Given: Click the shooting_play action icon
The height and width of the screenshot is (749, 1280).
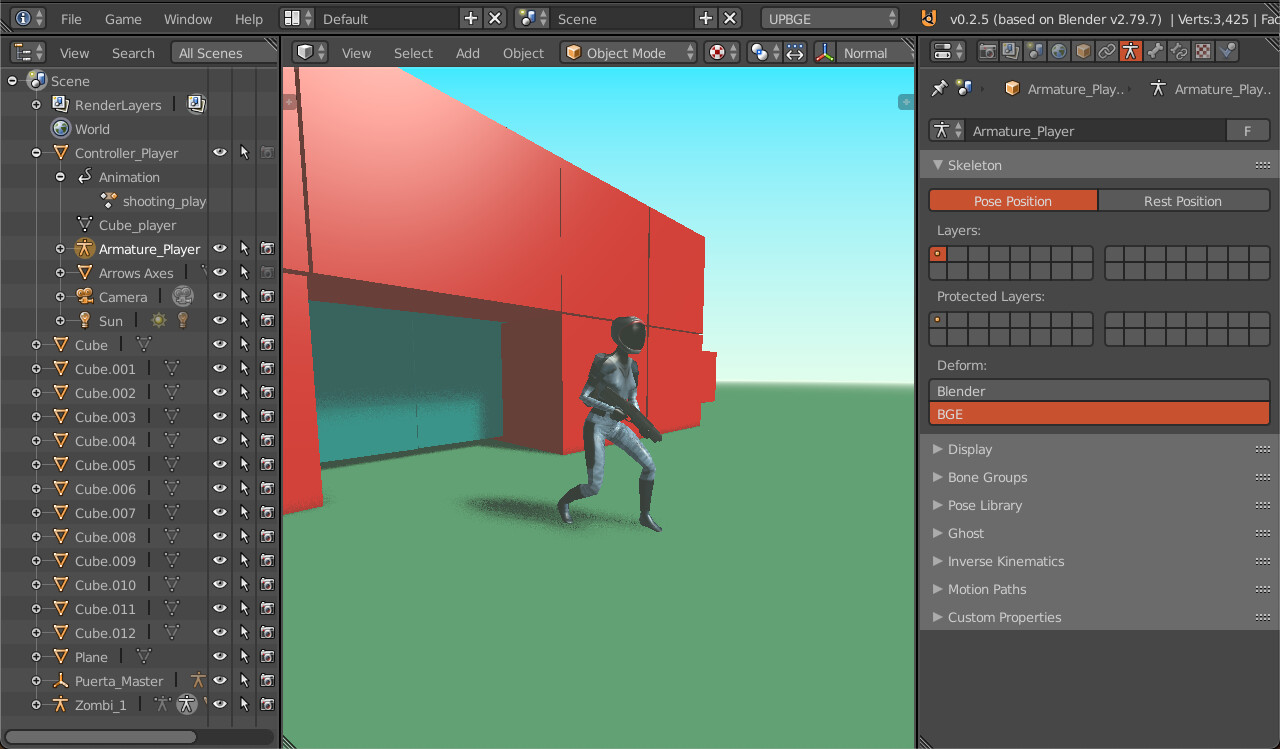Looking at the screenshot, I should click(x=109, y=200).
